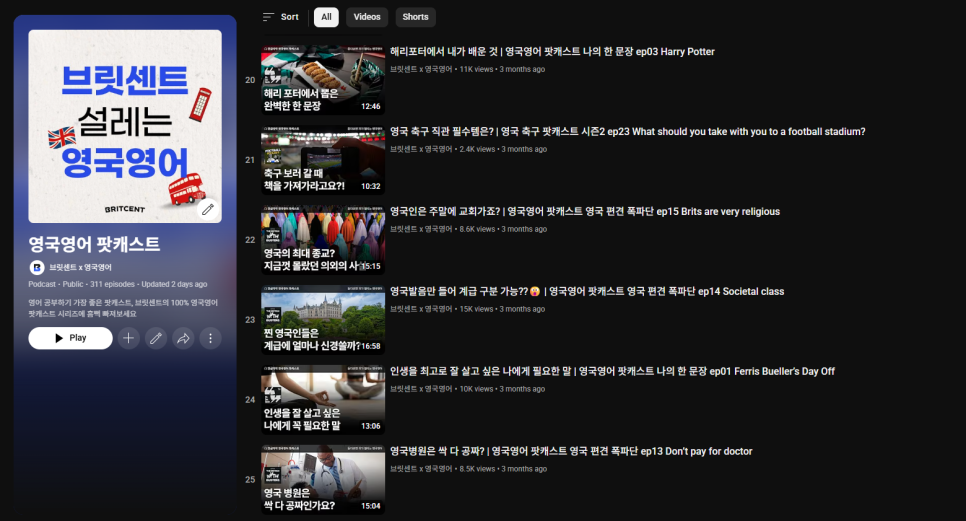Click the '2.4K views' text on football video
This screenshot has height=521, width=966.
pos(477,150)
